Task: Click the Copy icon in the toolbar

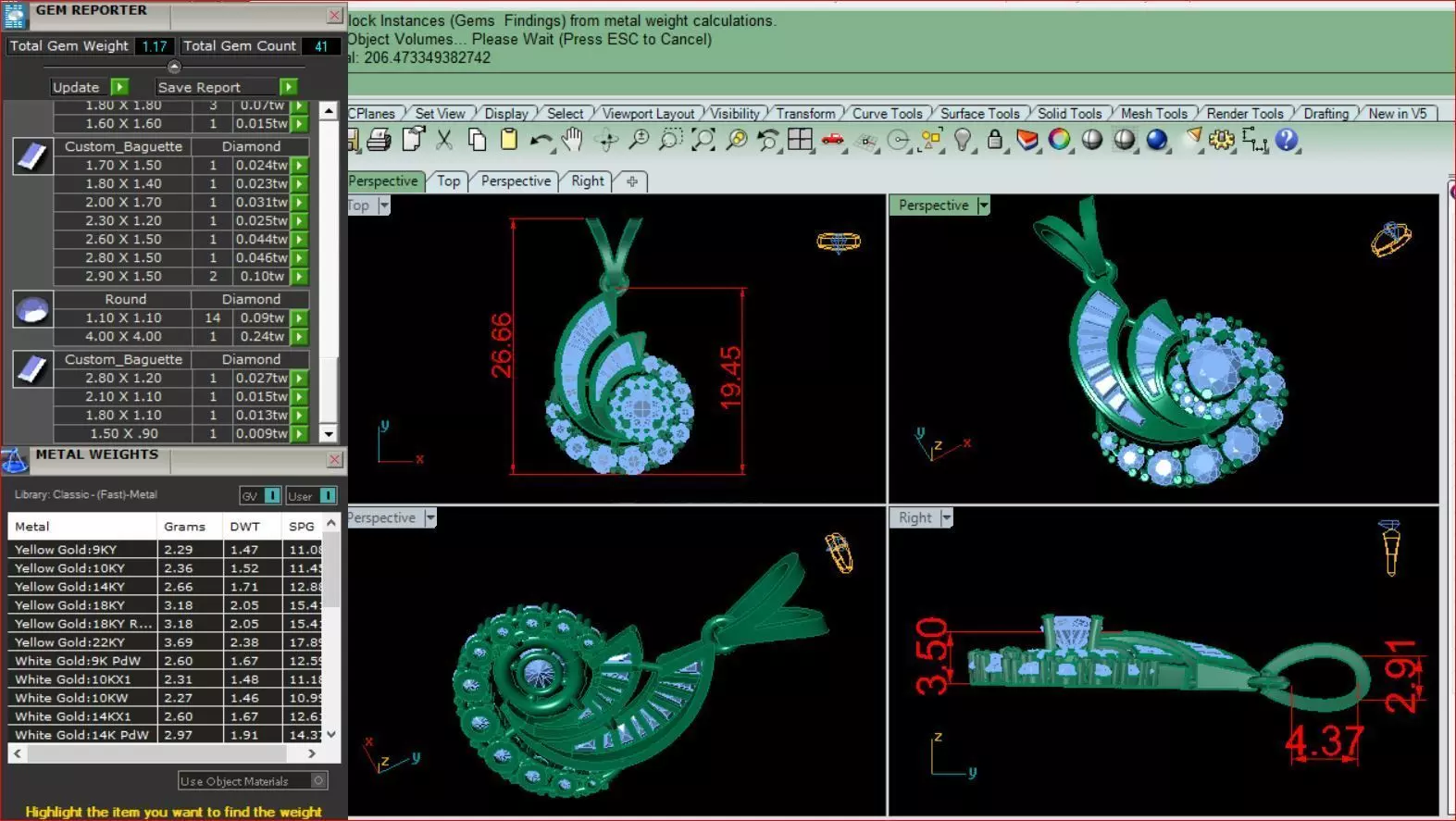Action: tap(477, 140)
